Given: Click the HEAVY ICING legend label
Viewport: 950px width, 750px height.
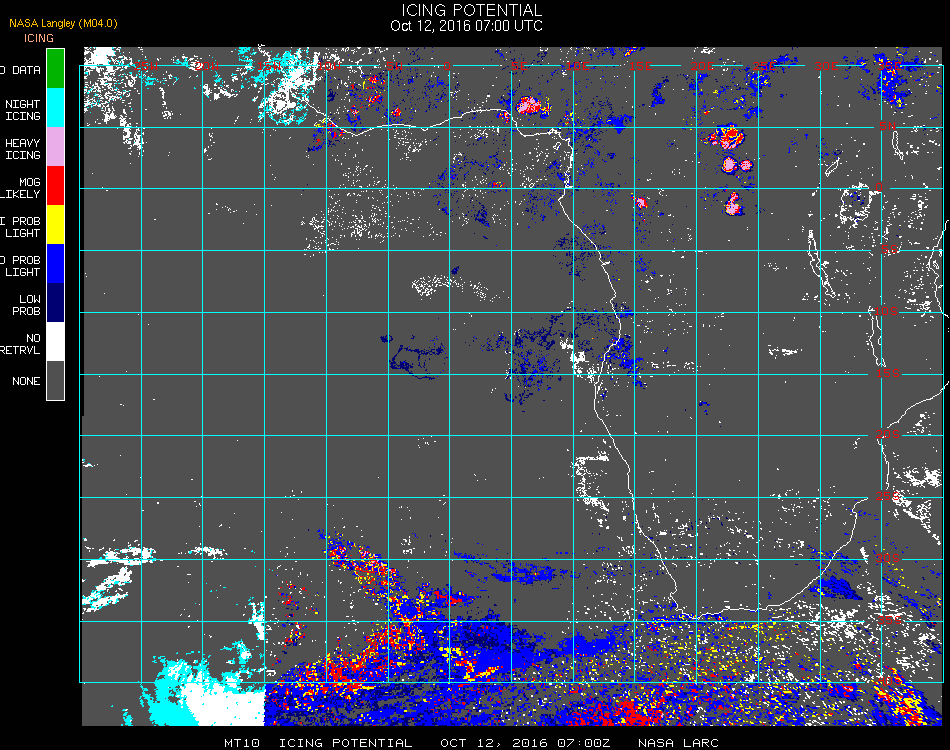Looking at the screenshot, I should pos(22,149).
